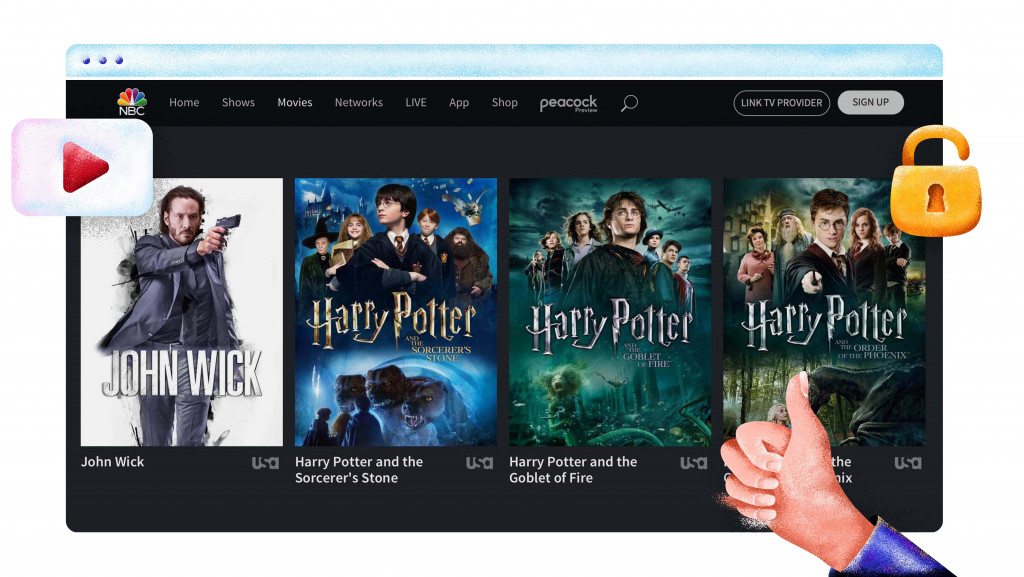Viewport: 1024px width, 577px height.
Task: Click the John Wick title text
Action: (112, 461)
